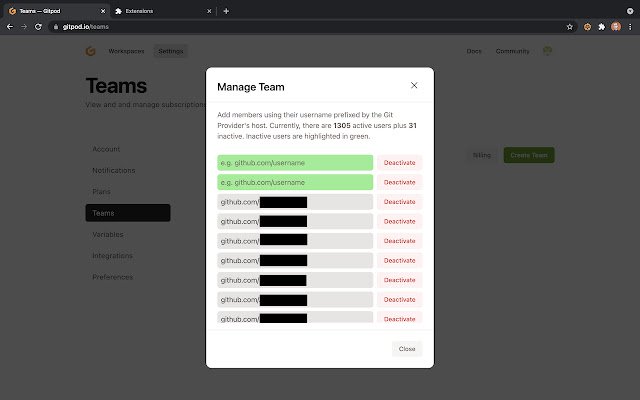Image resolution: width=640 pixels, height=400 pixels.
Task: Click into the first green username input field
Action: pyautogui.click(x=295, y=162)
